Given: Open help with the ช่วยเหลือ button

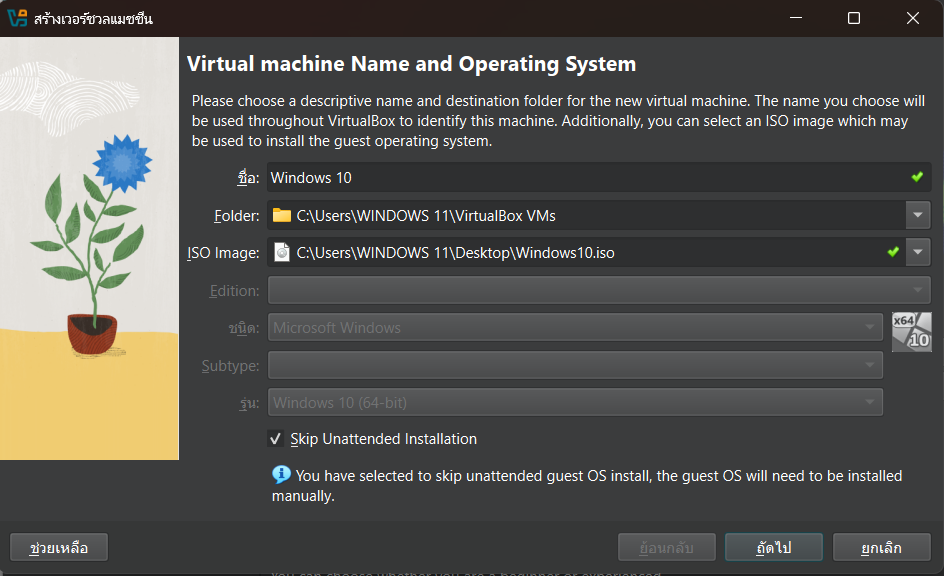Looking at the screenshot, I should [59, 548].
